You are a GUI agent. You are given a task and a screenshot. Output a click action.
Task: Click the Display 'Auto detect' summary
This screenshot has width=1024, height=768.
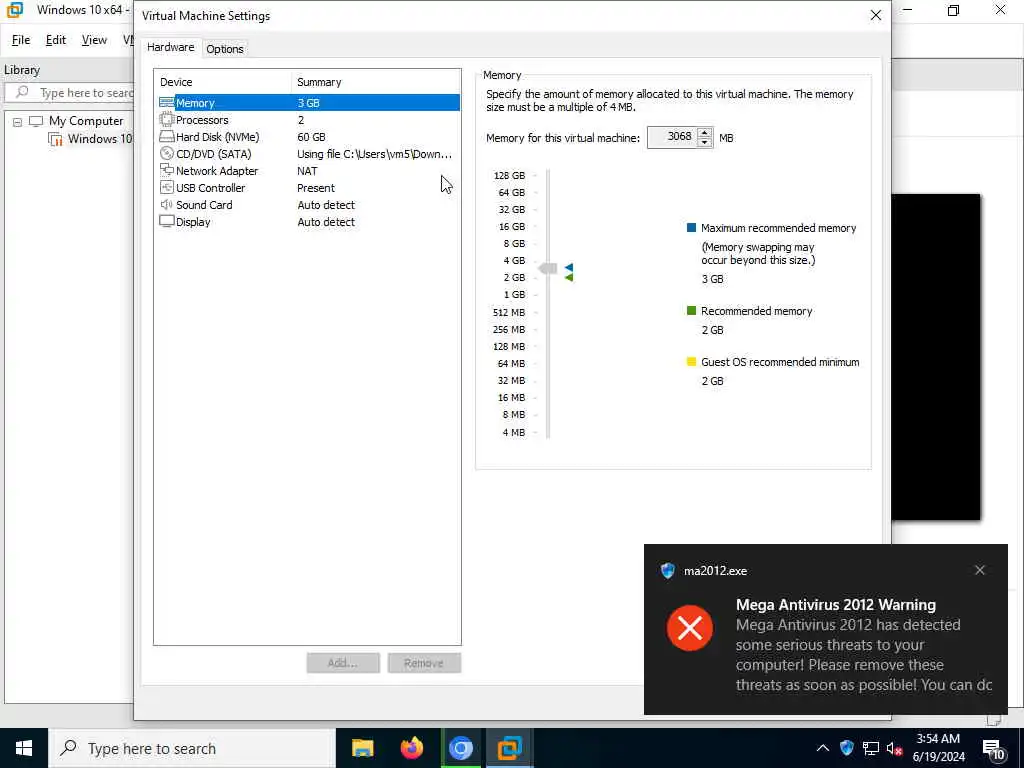(x=326, y=221)
